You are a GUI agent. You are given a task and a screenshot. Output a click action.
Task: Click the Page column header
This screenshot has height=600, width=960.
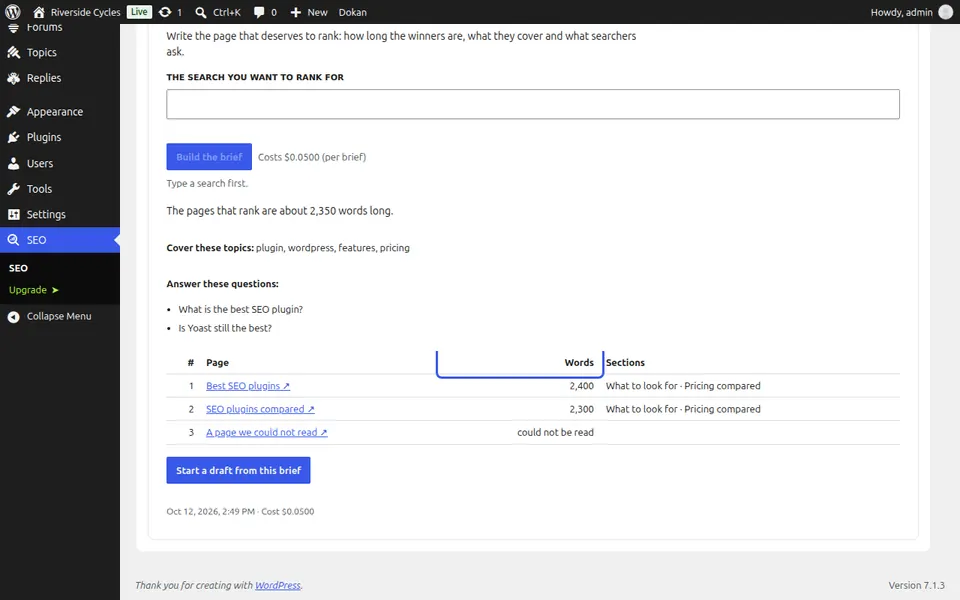point(217,362)
